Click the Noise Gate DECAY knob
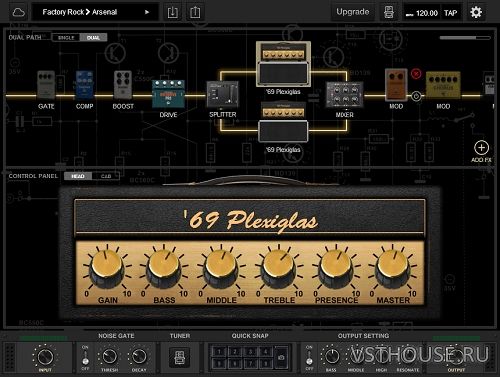Viewport: 500px width, 377px height. pos(139,356)
